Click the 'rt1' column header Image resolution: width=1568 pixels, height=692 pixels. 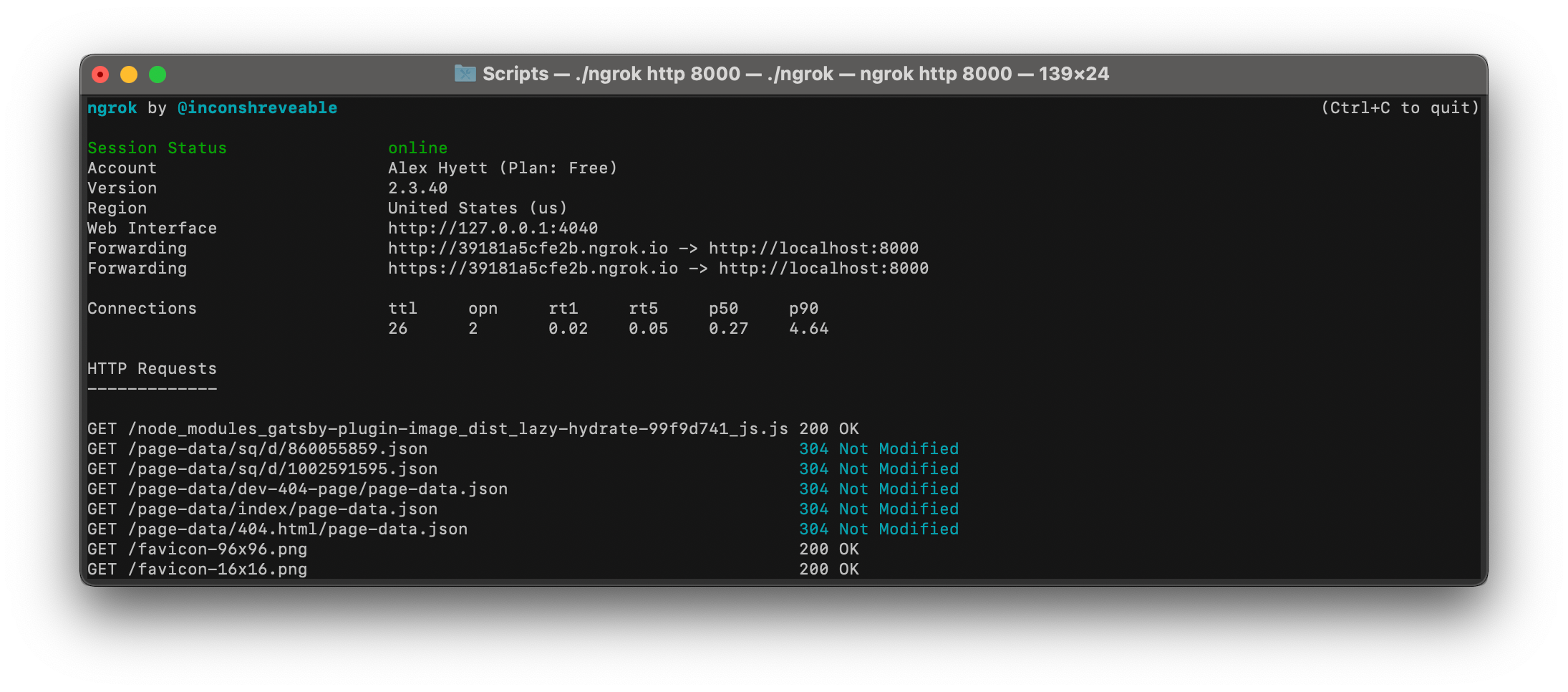pyautogui.click(x=563, y=309)
